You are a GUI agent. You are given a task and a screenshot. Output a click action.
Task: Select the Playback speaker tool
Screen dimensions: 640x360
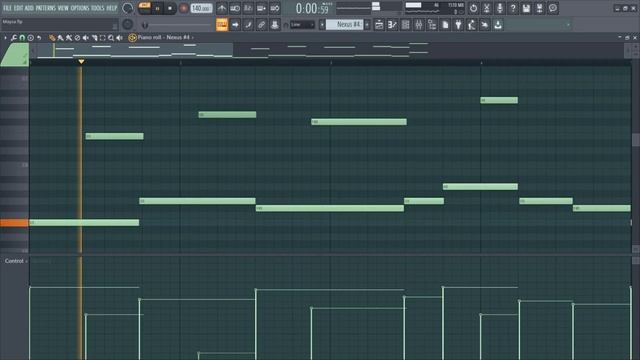pos(119,38)
